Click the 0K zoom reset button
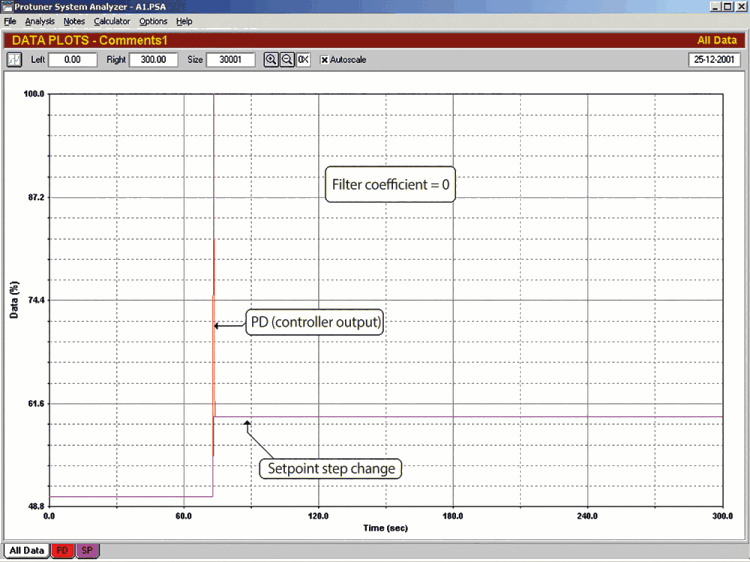The width and height of the screenshot is (750, 562). (x=304, y=60)
